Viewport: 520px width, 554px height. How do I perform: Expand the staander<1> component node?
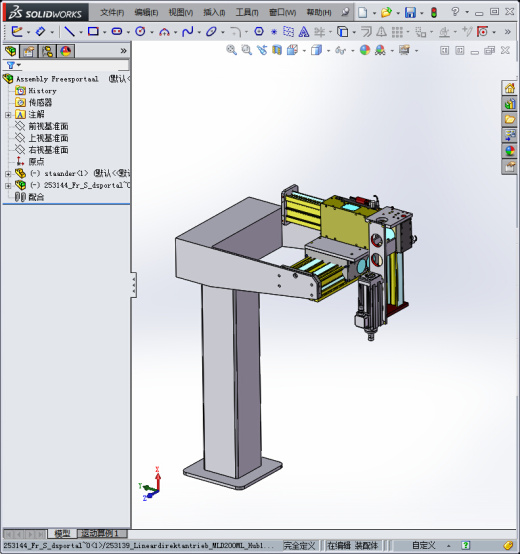click(x=8, y=174)
